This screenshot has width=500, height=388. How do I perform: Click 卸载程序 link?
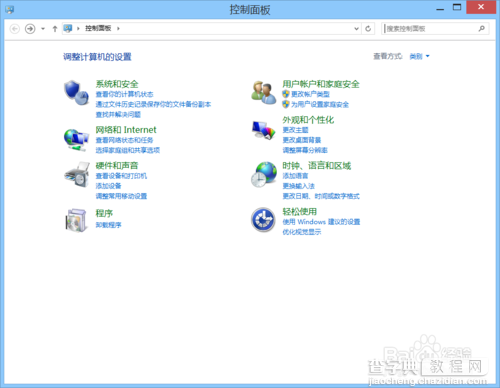[108, 225]
